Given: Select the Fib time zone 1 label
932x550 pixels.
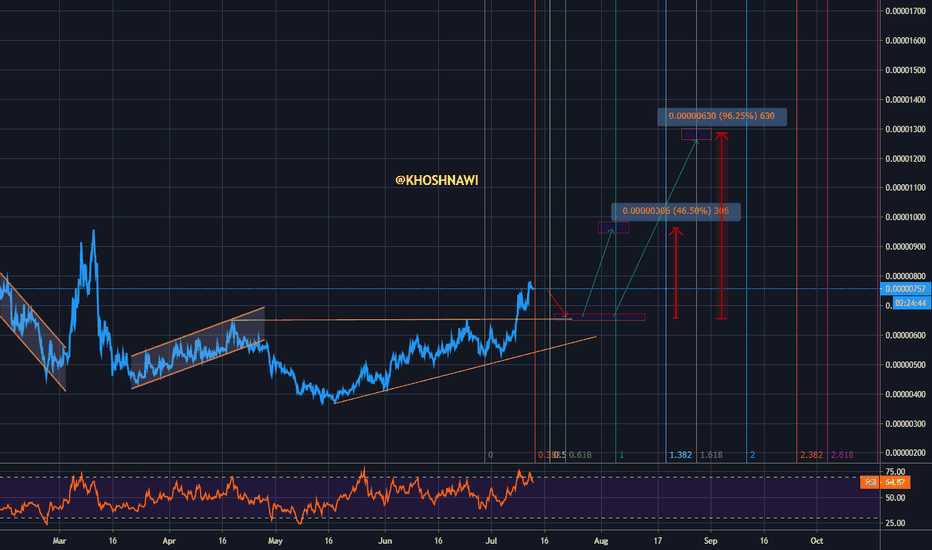Looking at the screenshot, I should pos(621,455).
